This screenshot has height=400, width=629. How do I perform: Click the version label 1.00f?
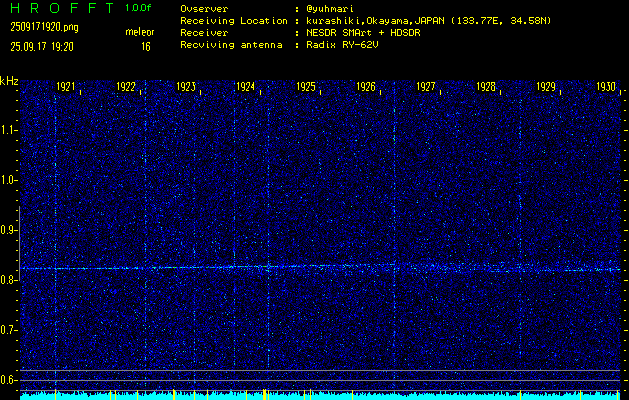tap(139, 8)
